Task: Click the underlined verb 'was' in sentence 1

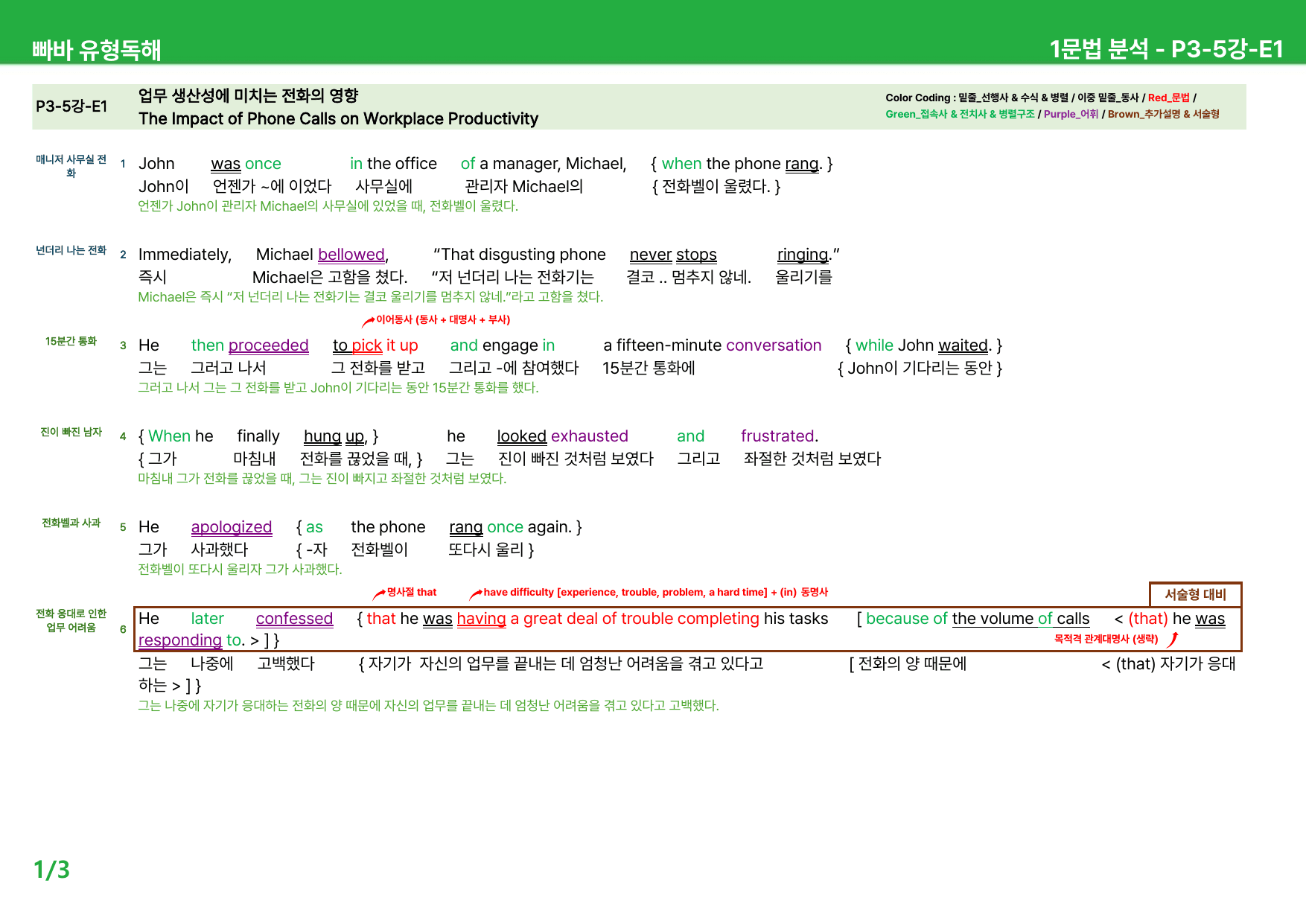Action: [x=226, y=164]
